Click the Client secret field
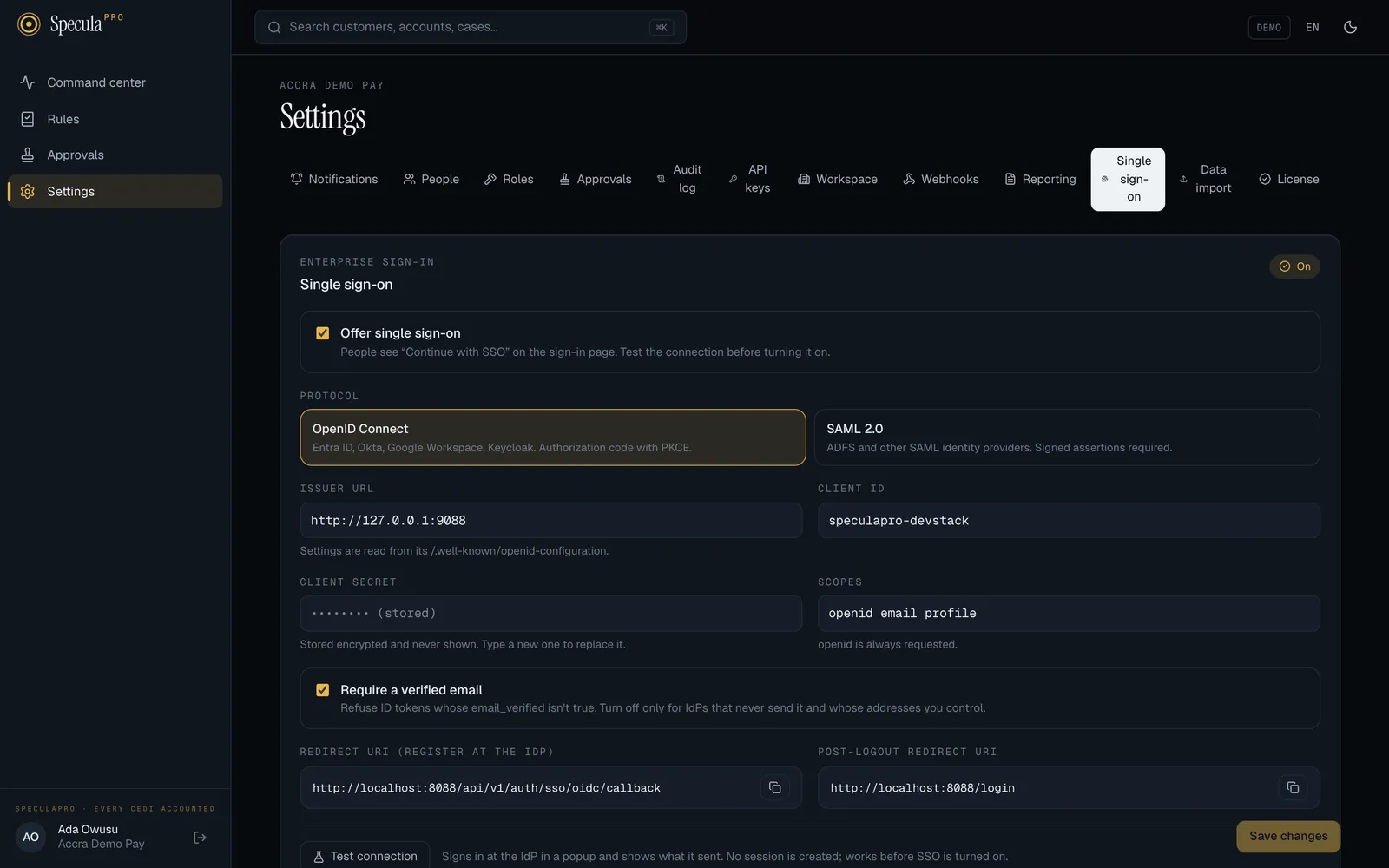1389x868 pixels. tap(551, 614)
